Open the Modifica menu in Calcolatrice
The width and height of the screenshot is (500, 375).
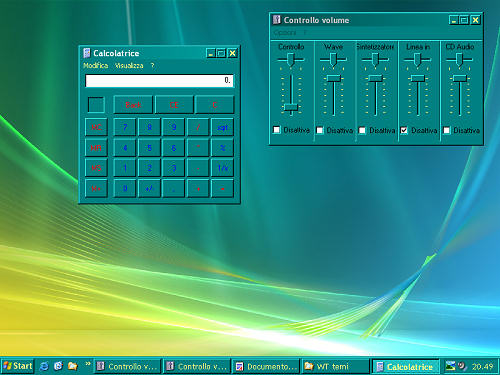(x=96, y=66)
